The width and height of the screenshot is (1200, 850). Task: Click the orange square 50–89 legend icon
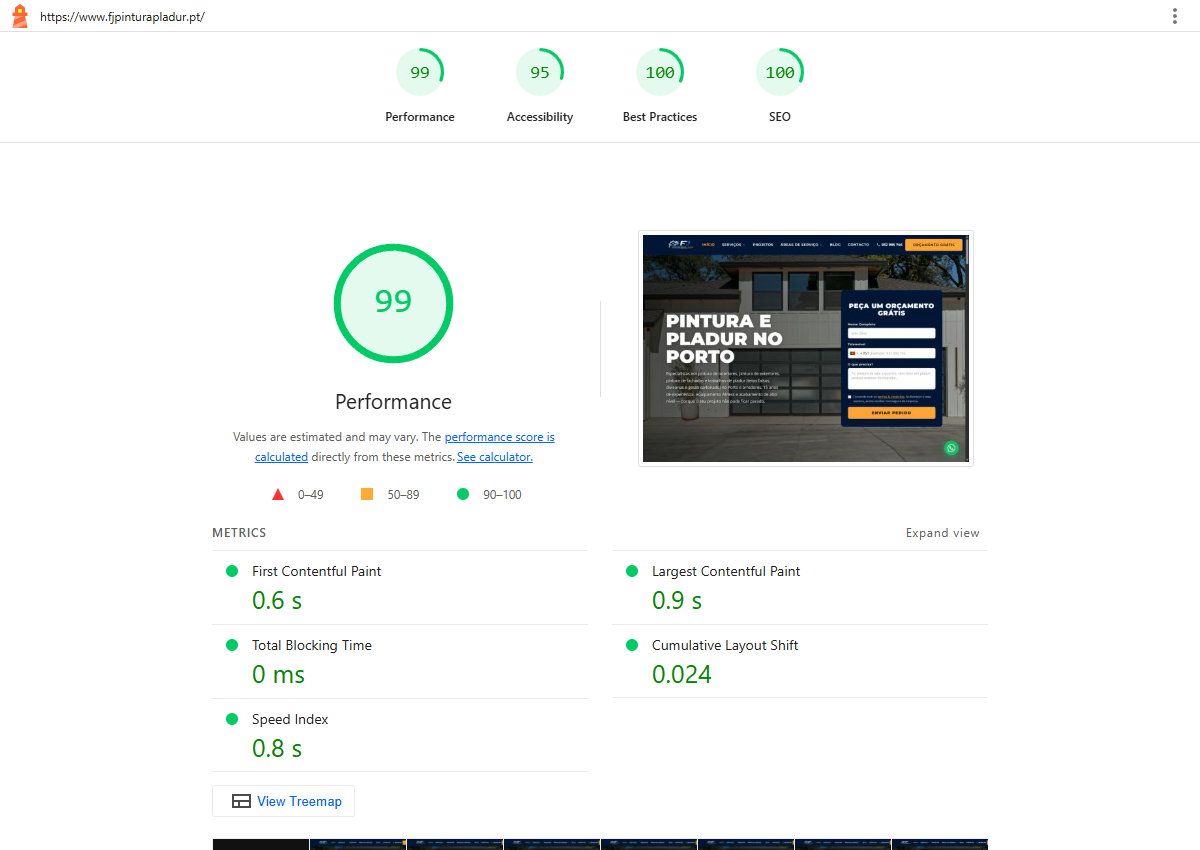367,494
